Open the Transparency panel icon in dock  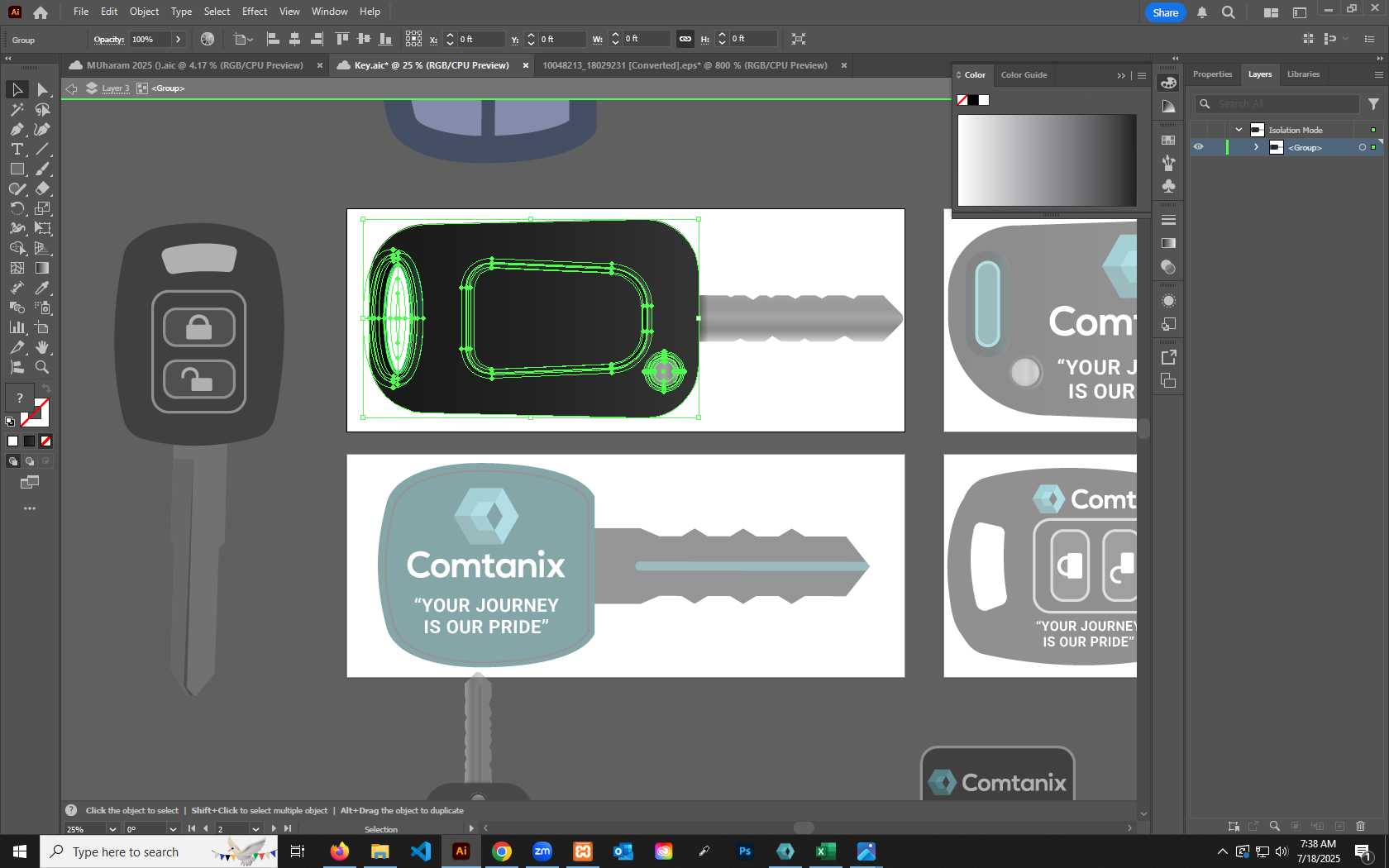tap(1168, 267)
